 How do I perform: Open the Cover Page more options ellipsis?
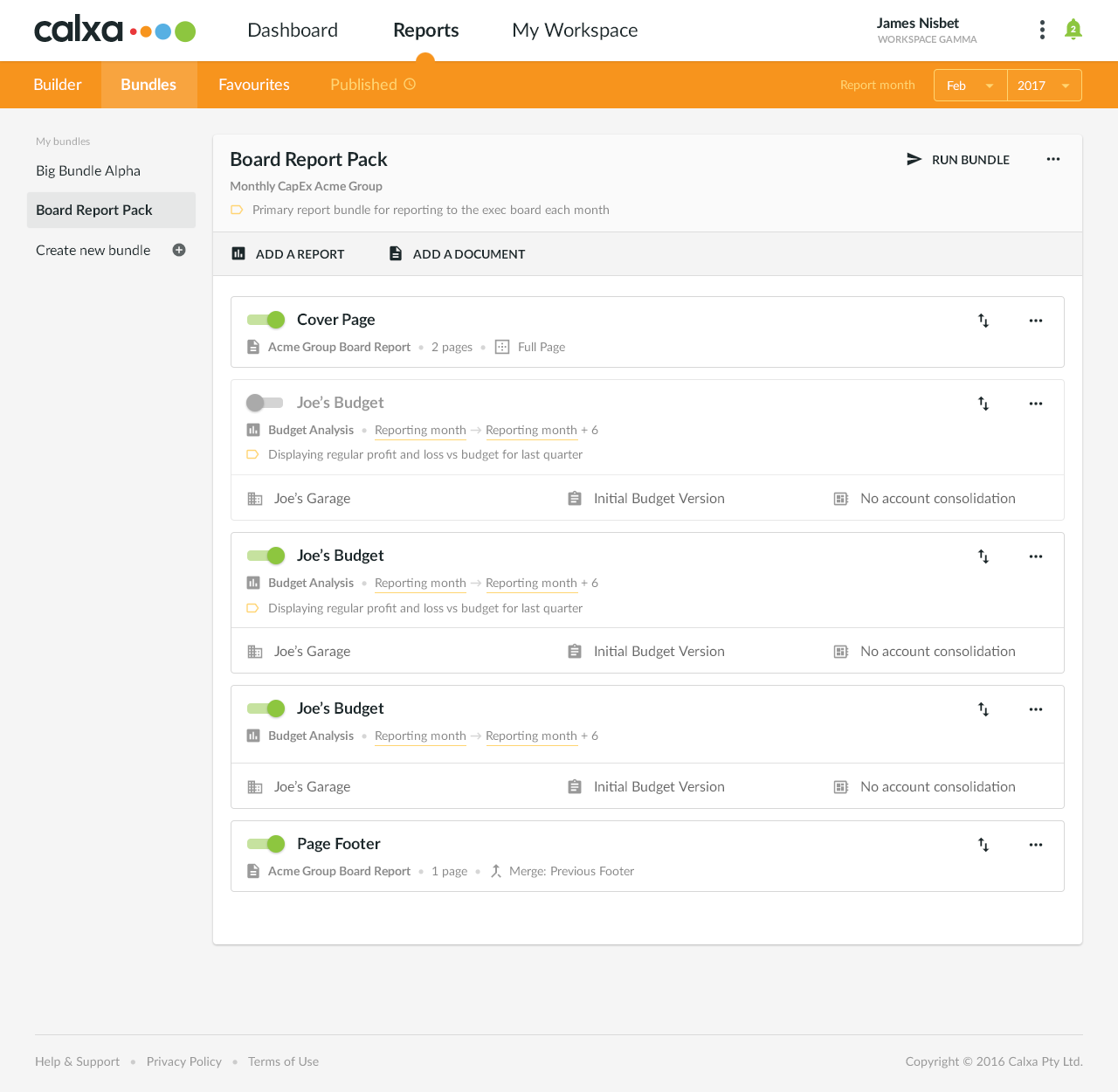(x=1036, y=321)
